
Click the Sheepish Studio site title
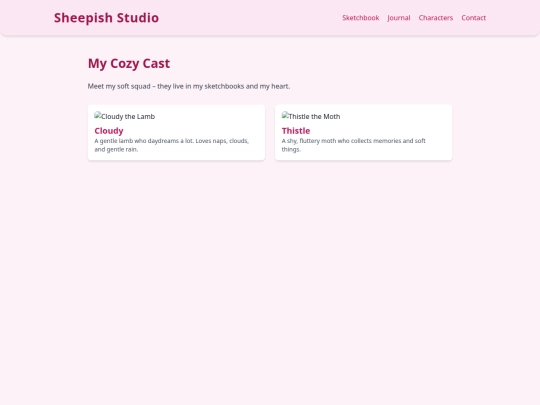pos(106,18)
